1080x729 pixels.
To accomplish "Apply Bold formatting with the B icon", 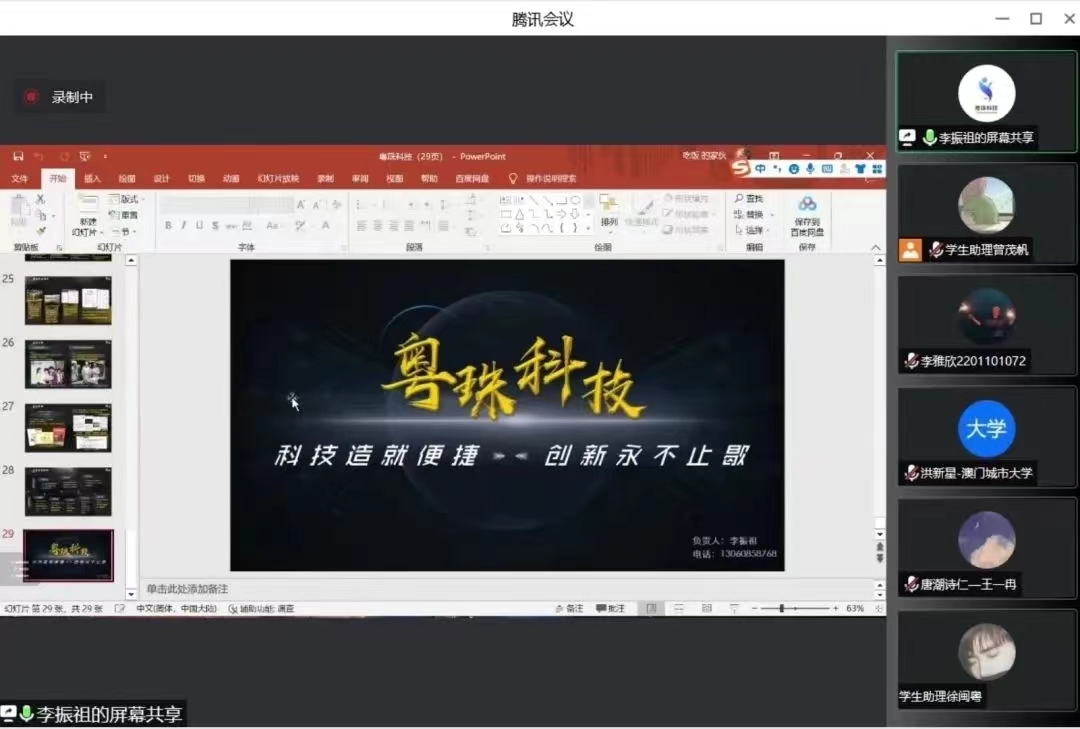I will 168,225.
